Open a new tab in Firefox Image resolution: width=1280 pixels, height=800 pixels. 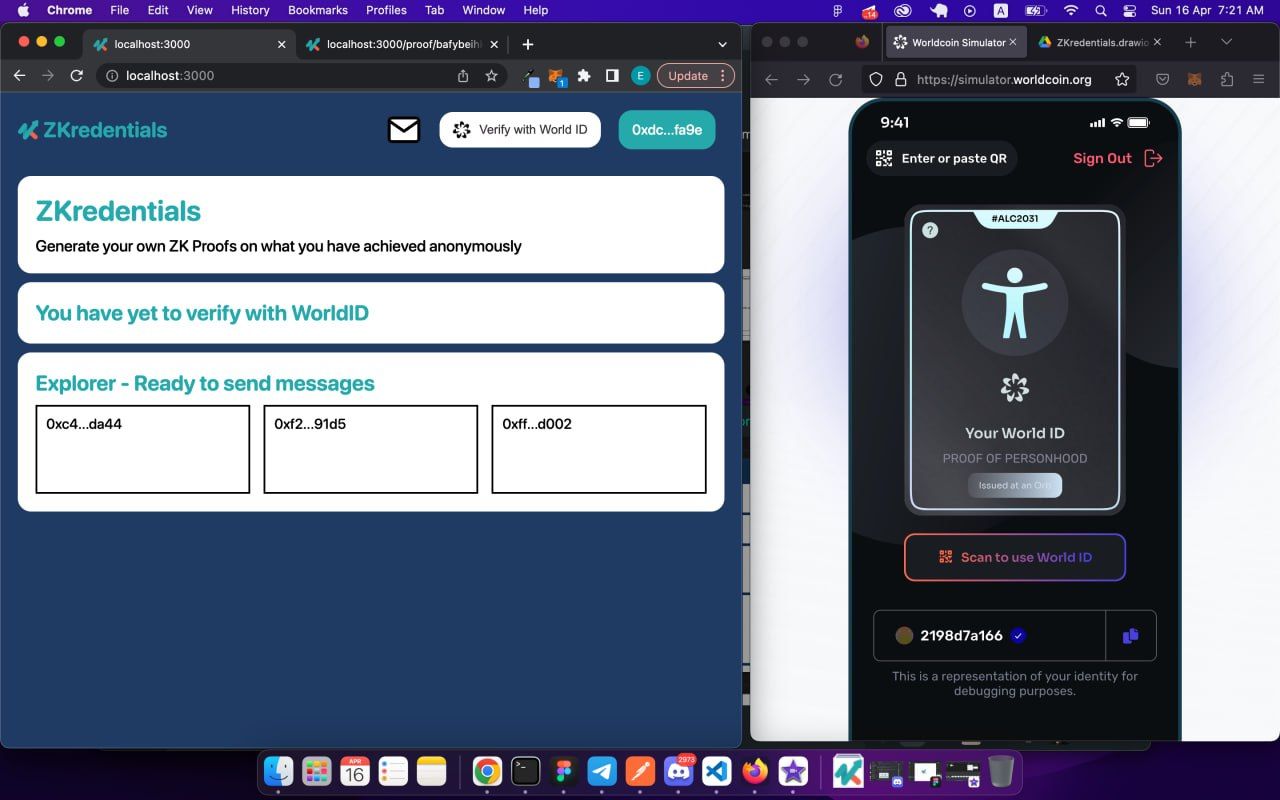[1190, 42]
